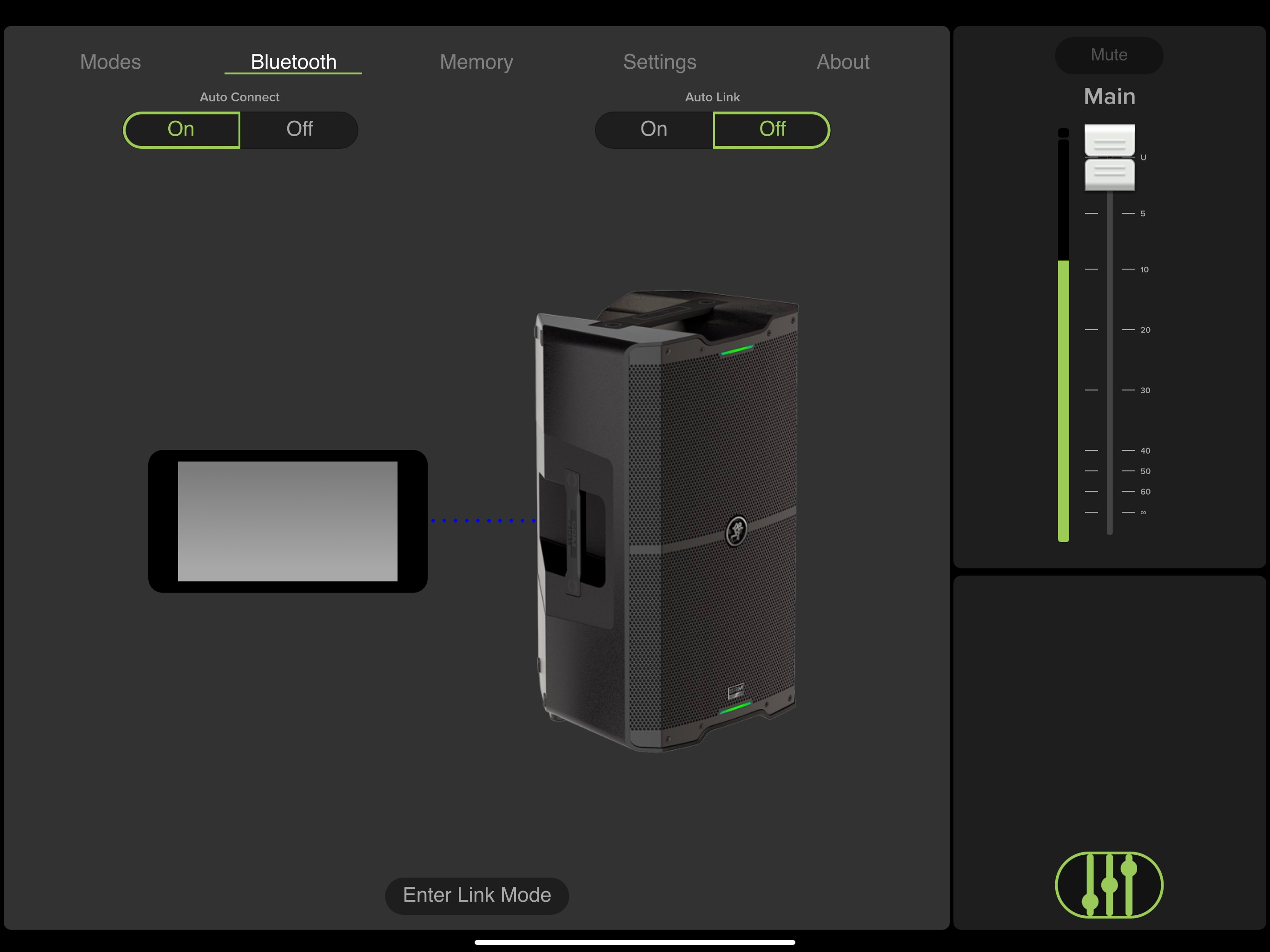Open the Memory tab

[476, 62]
